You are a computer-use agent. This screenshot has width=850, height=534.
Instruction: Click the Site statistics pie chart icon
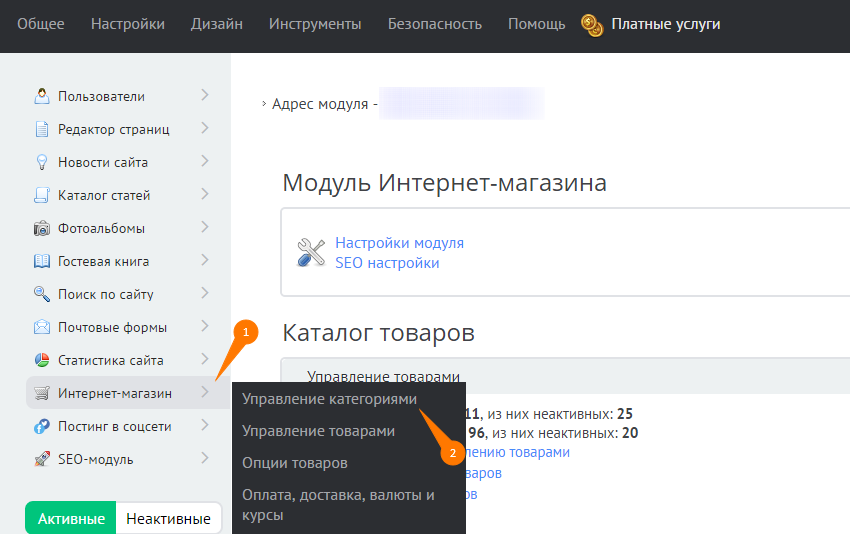42,361
